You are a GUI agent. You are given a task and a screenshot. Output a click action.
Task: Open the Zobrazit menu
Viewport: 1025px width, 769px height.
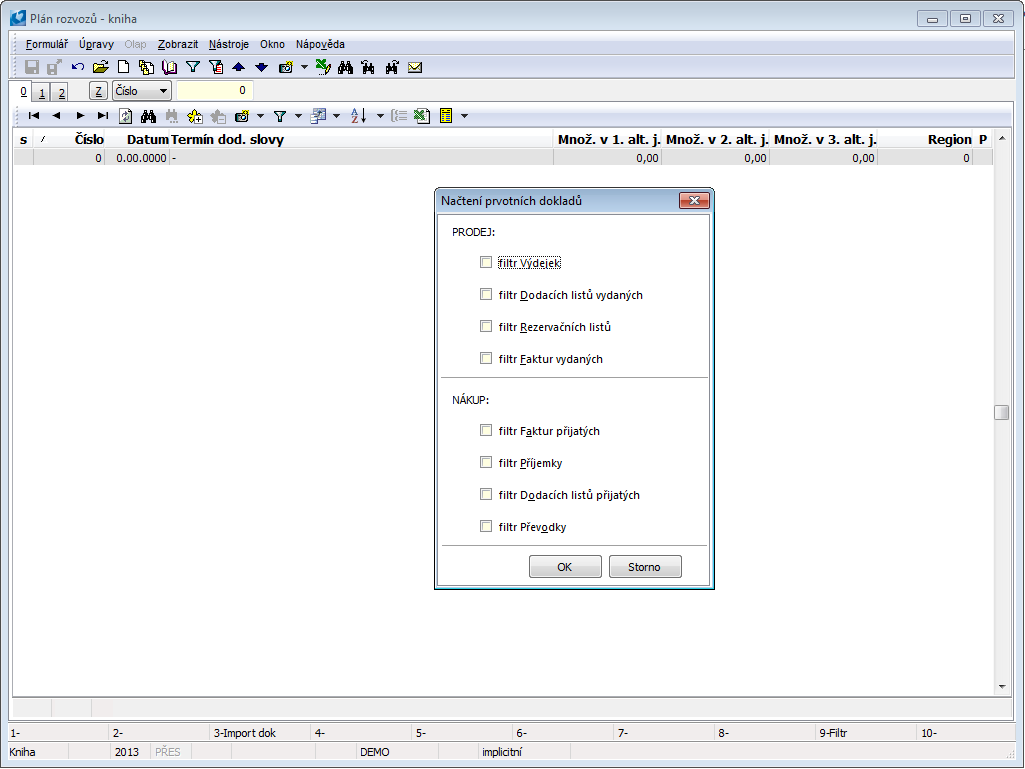click(178, 44)
